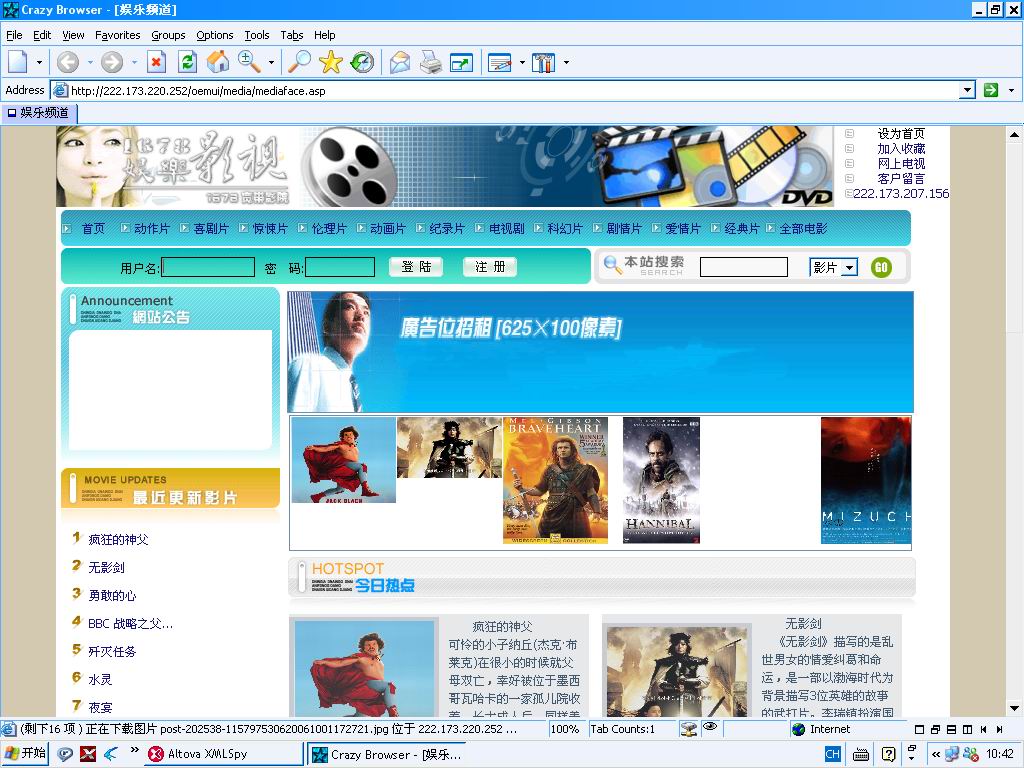Click the tile windows horizontally status icon
Screen dimensions: 1024x768
(952, 729)
